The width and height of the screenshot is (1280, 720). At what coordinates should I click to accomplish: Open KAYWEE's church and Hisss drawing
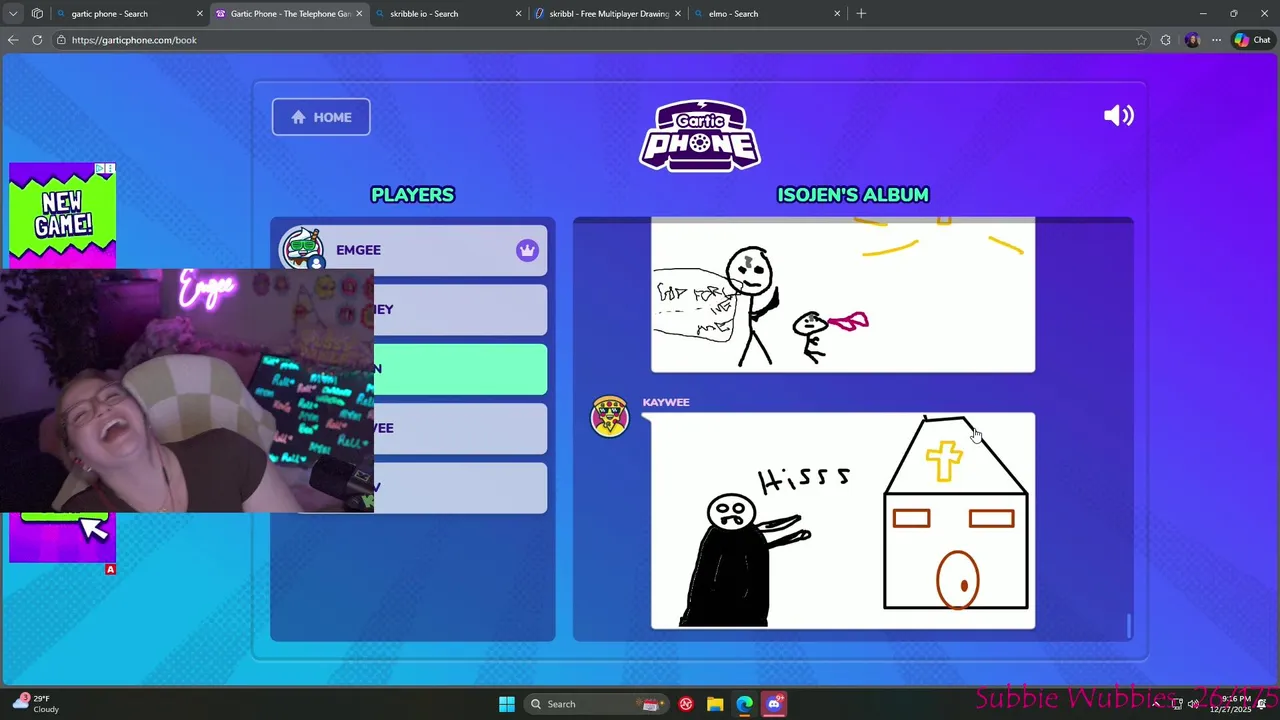[x=843, y=521]
